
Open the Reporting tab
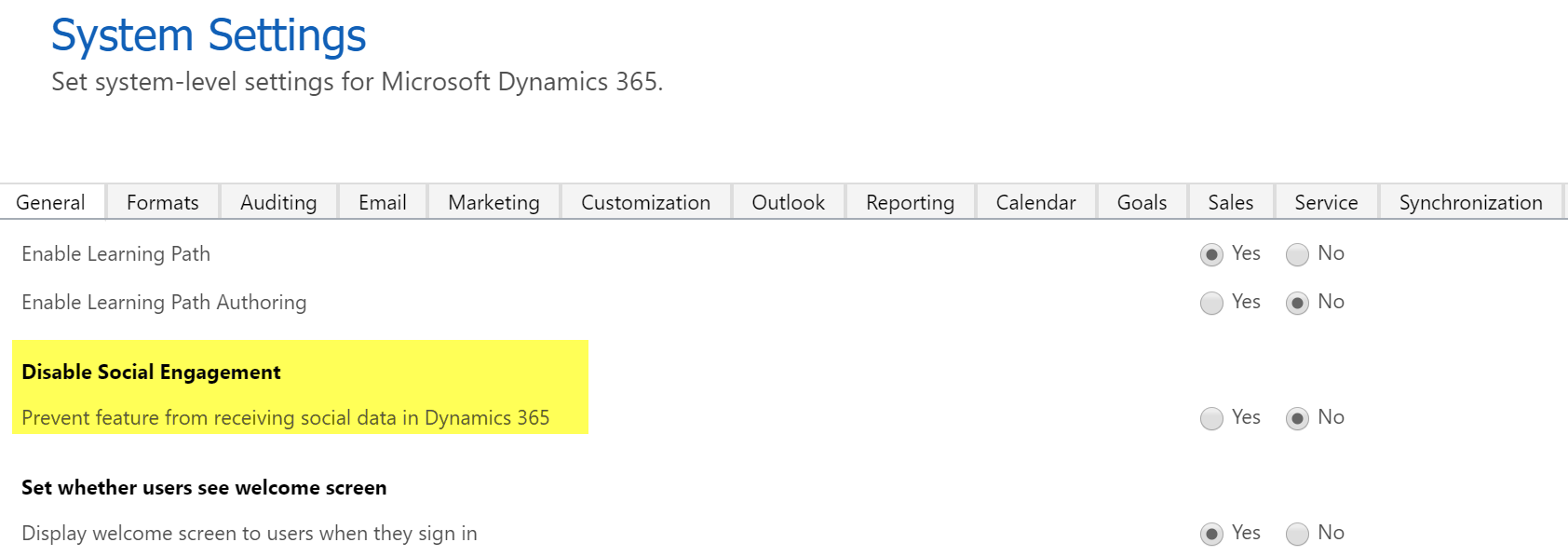(910, 202)
